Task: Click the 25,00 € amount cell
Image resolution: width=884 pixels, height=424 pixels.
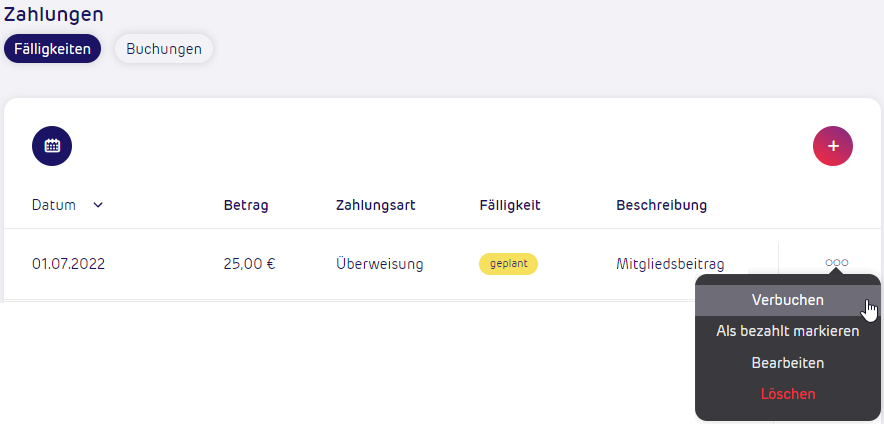Action: 249,264
